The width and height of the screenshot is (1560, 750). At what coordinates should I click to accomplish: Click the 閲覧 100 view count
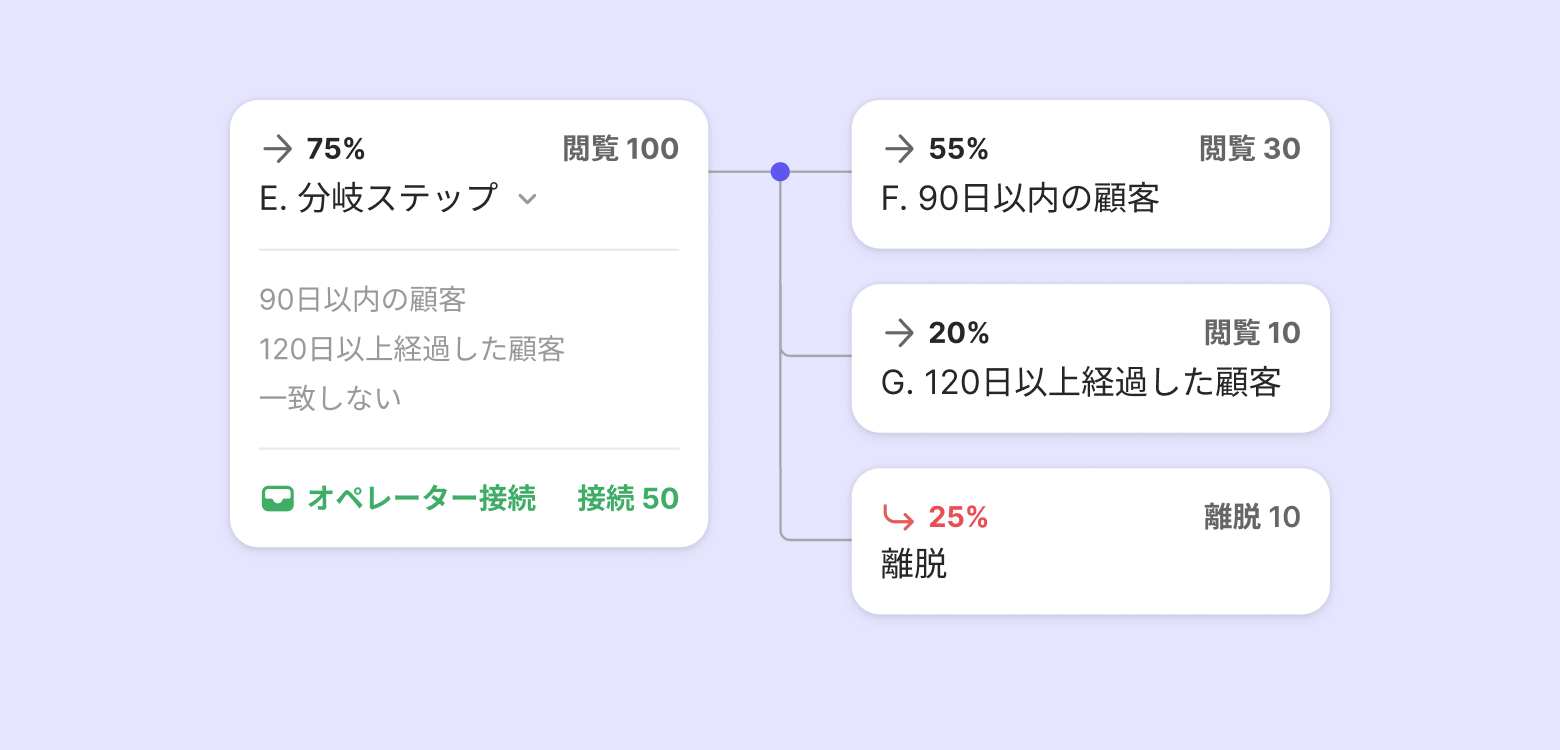(x=621, y=150)
